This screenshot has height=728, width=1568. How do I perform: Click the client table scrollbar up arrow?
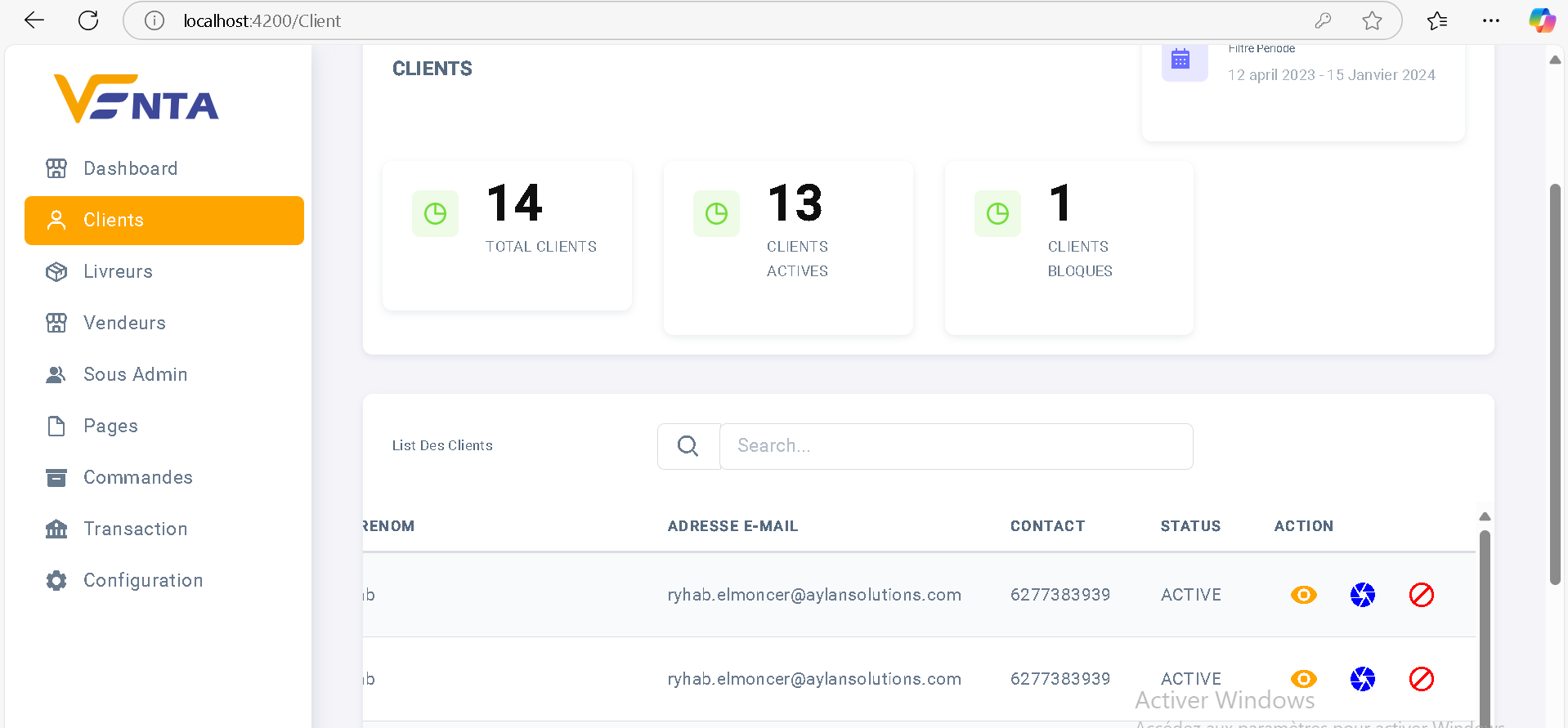coord(1485,516)
